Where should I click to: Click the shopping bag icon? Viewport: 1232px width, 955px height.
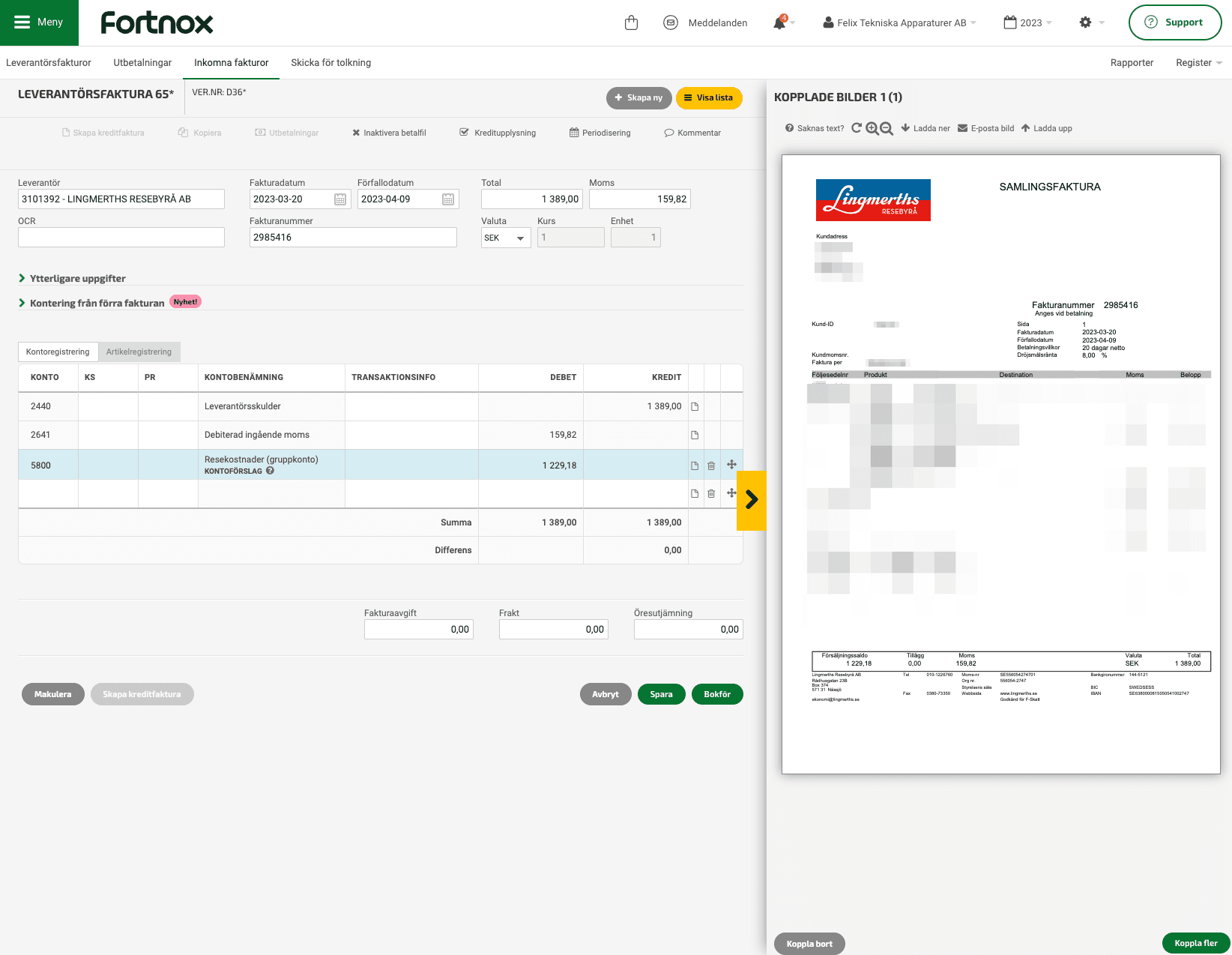(x=631, y=22)
